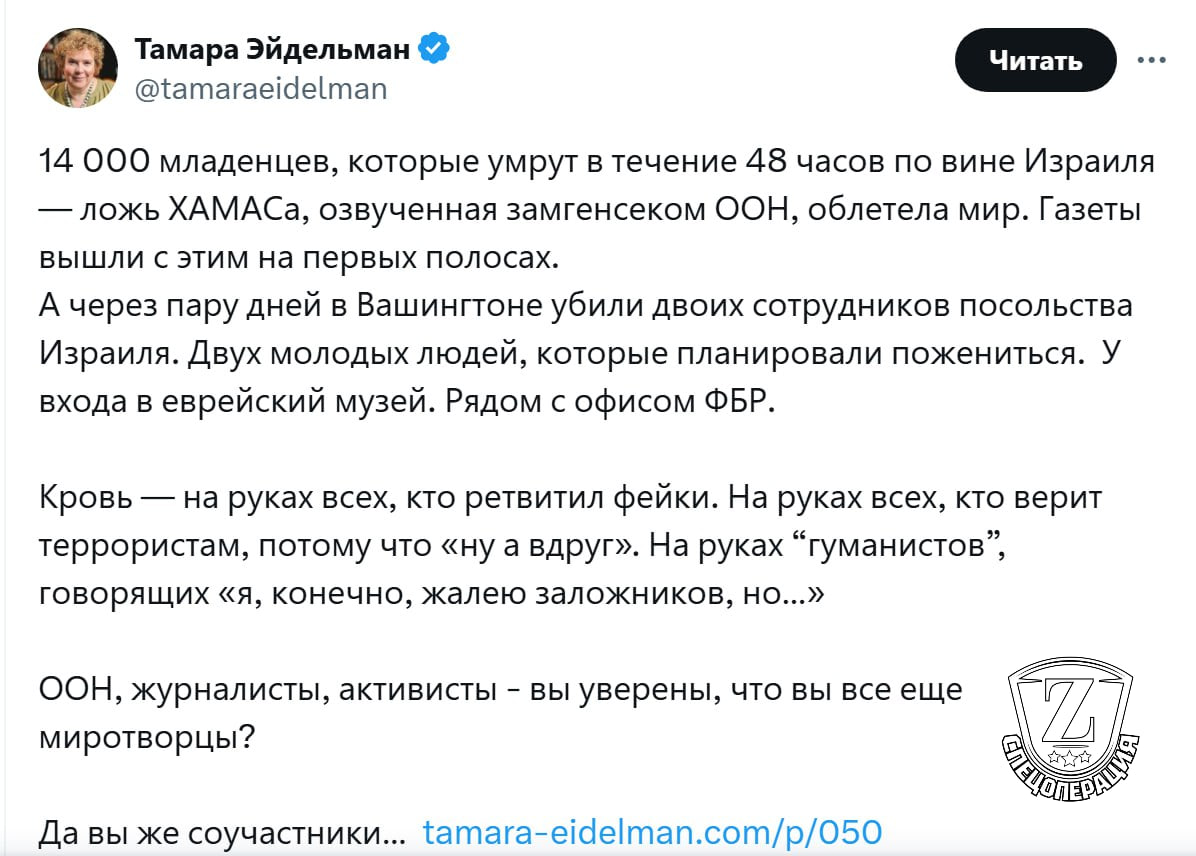This screenshot has width=1196, height=856.
Task: Open Тамара Эйдельман's profile avatar
Action: (78, 68)
